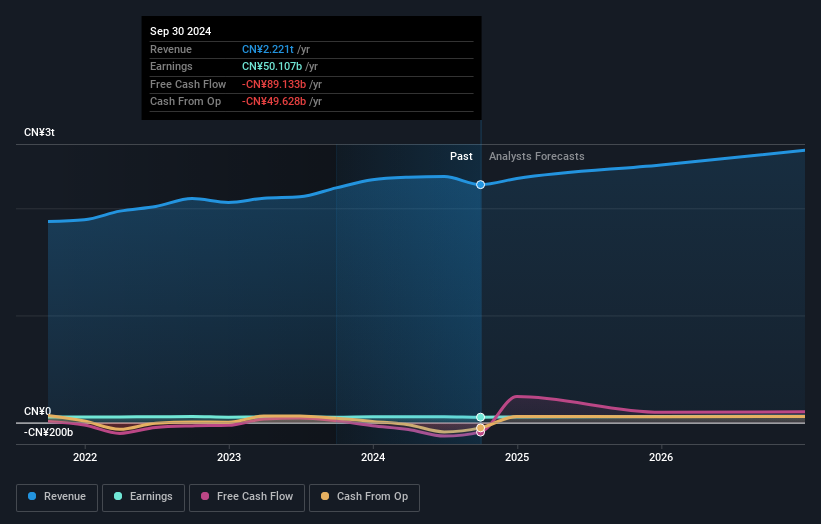Click the 2022 x-axis label
This screenshot has width=821, height=524.
coord(85,458)
